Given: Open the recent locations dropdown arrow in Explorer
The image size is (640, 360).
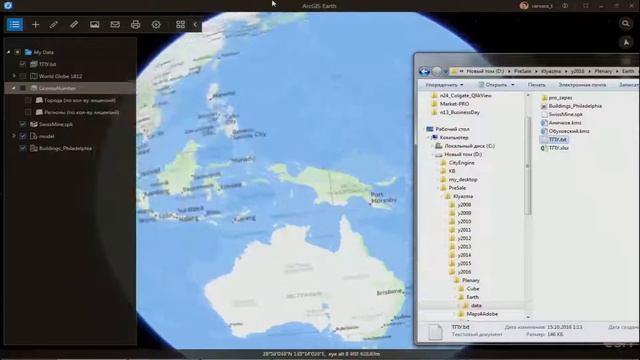Looking at the screenshot, I should point(445,72).
